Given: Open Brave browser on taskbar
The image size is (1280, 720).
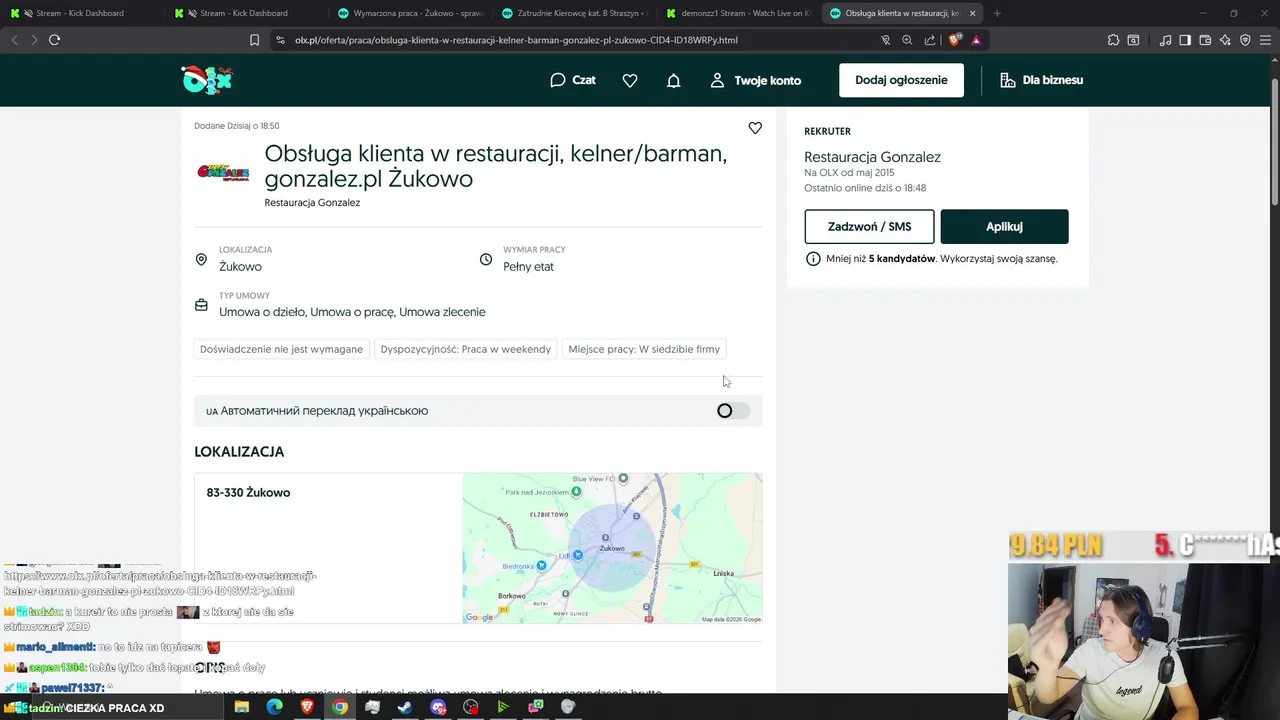Looking at the screenshot, I should click(x=307, y=707).
